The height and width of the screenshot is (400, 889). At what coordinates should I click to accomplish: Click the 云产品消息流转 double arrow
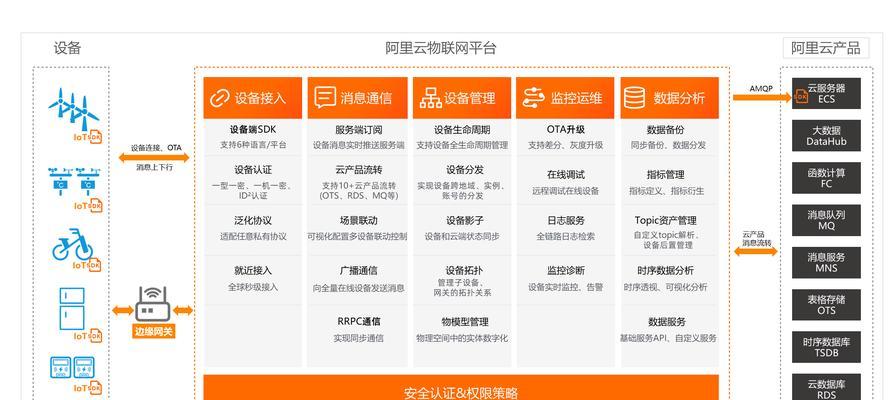point(756,251)
